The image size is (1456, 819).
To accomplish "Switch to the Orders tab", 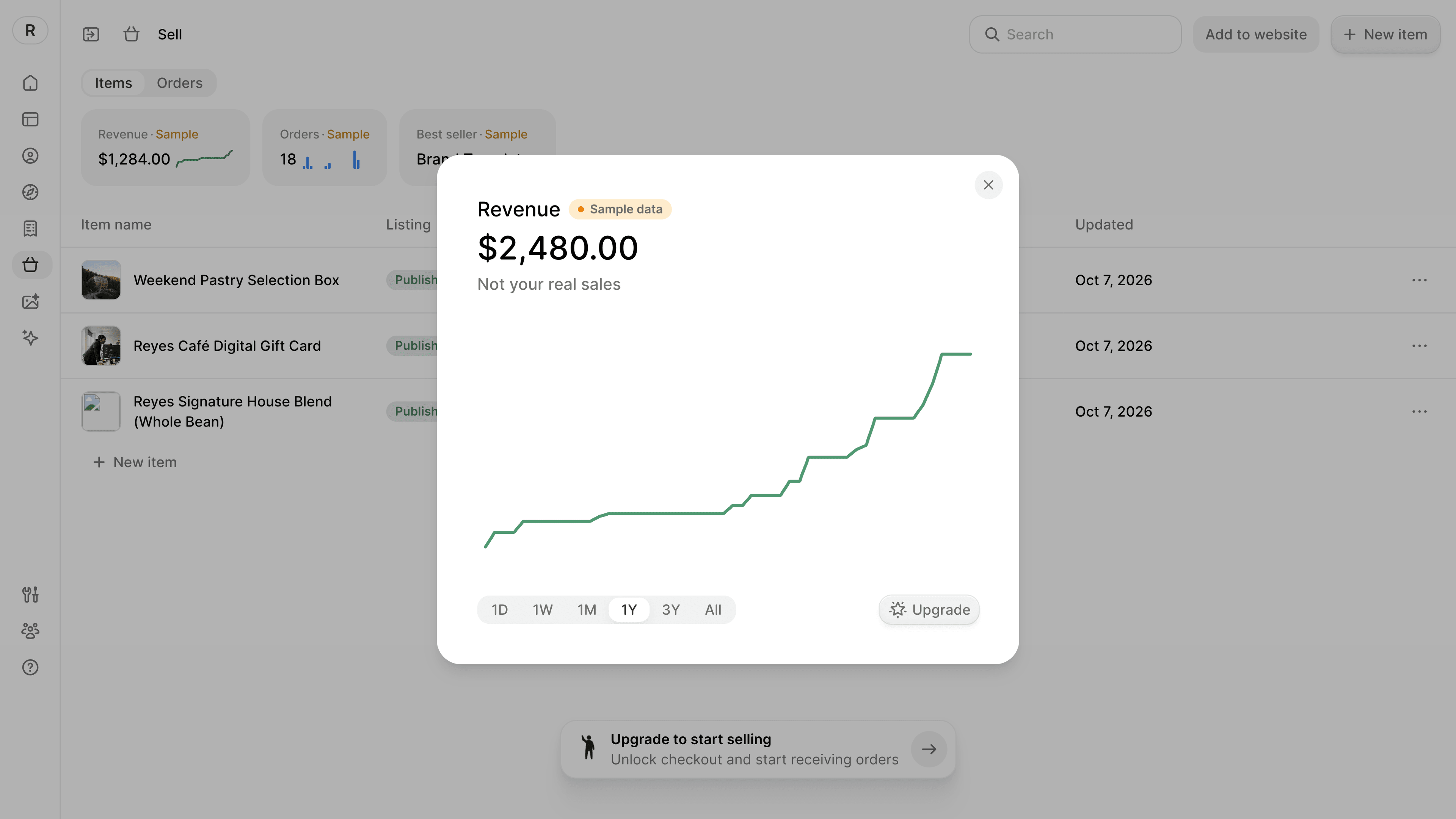I will 179,83.
